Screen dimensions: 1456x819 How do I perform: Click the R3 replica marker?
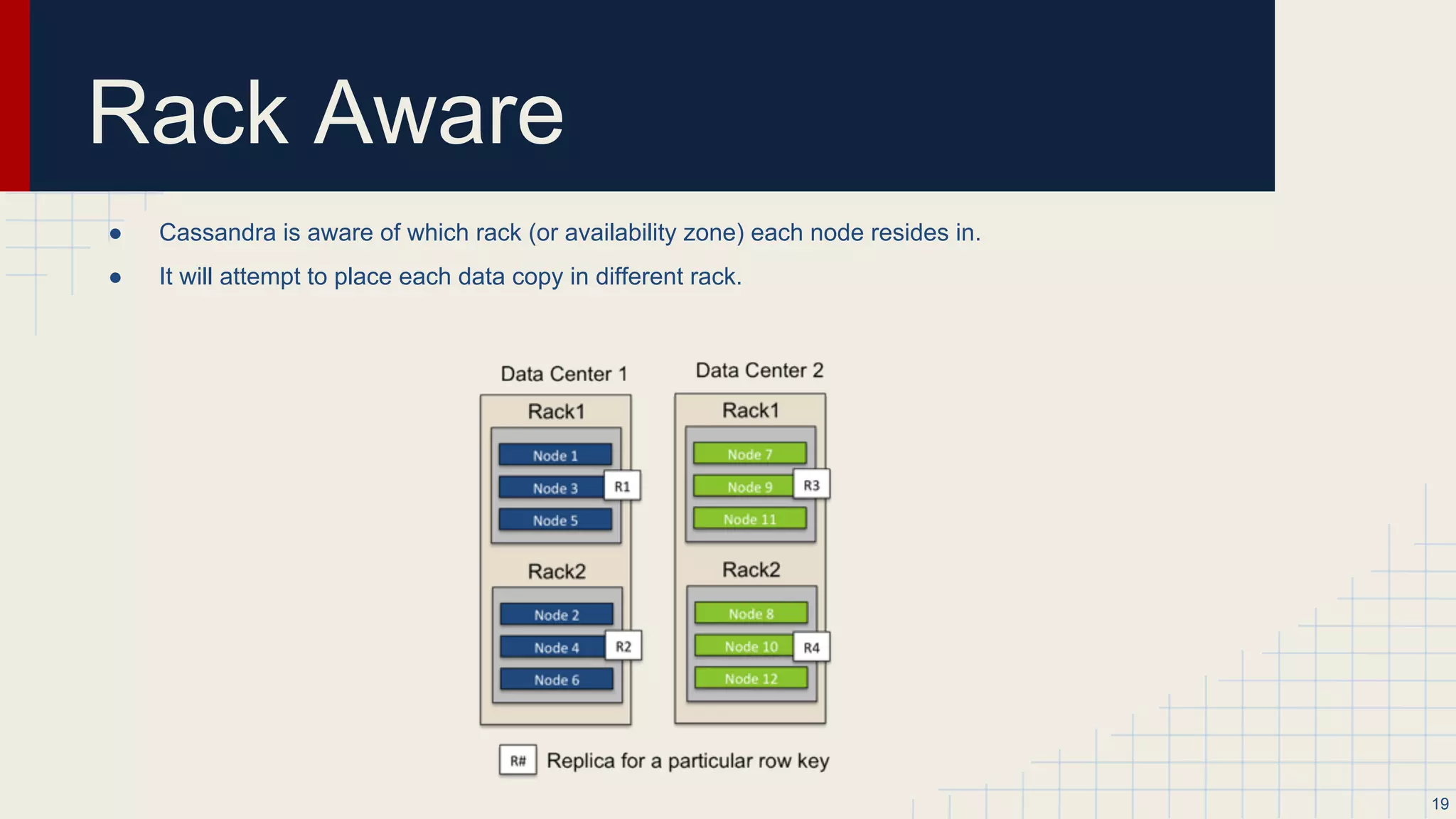click(x=811, y=485)
